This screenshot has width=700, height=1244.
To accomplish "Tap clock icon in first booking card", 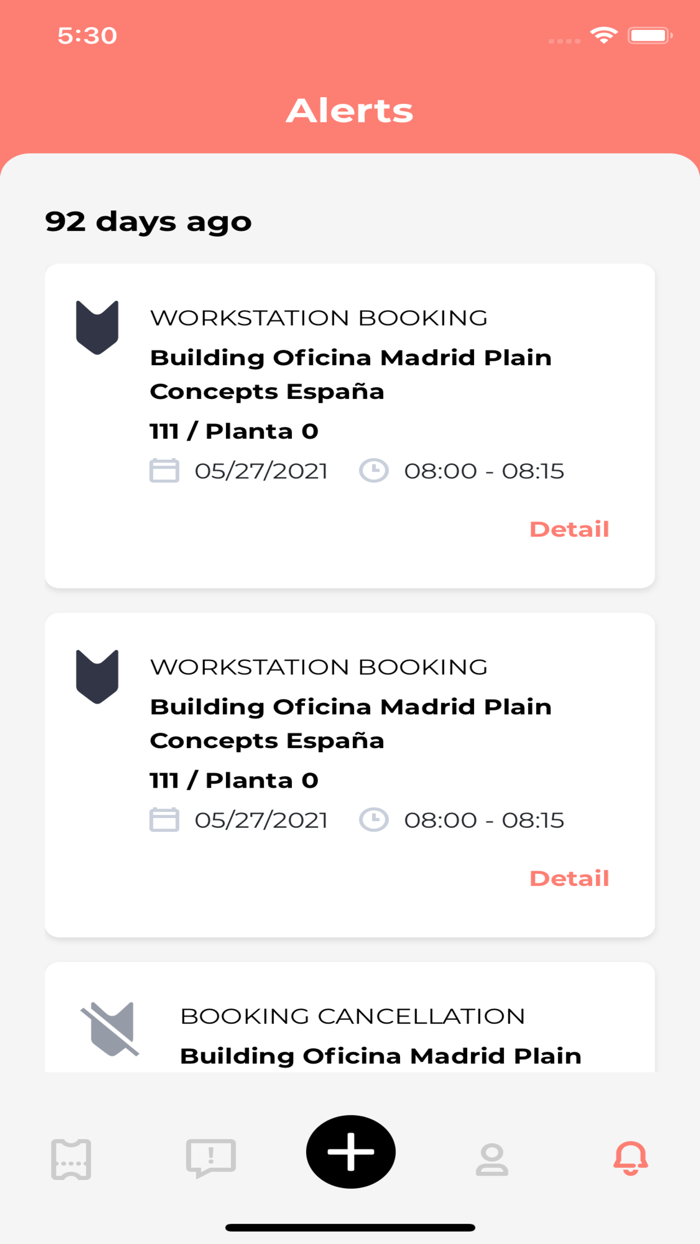I will click(374, 470).
